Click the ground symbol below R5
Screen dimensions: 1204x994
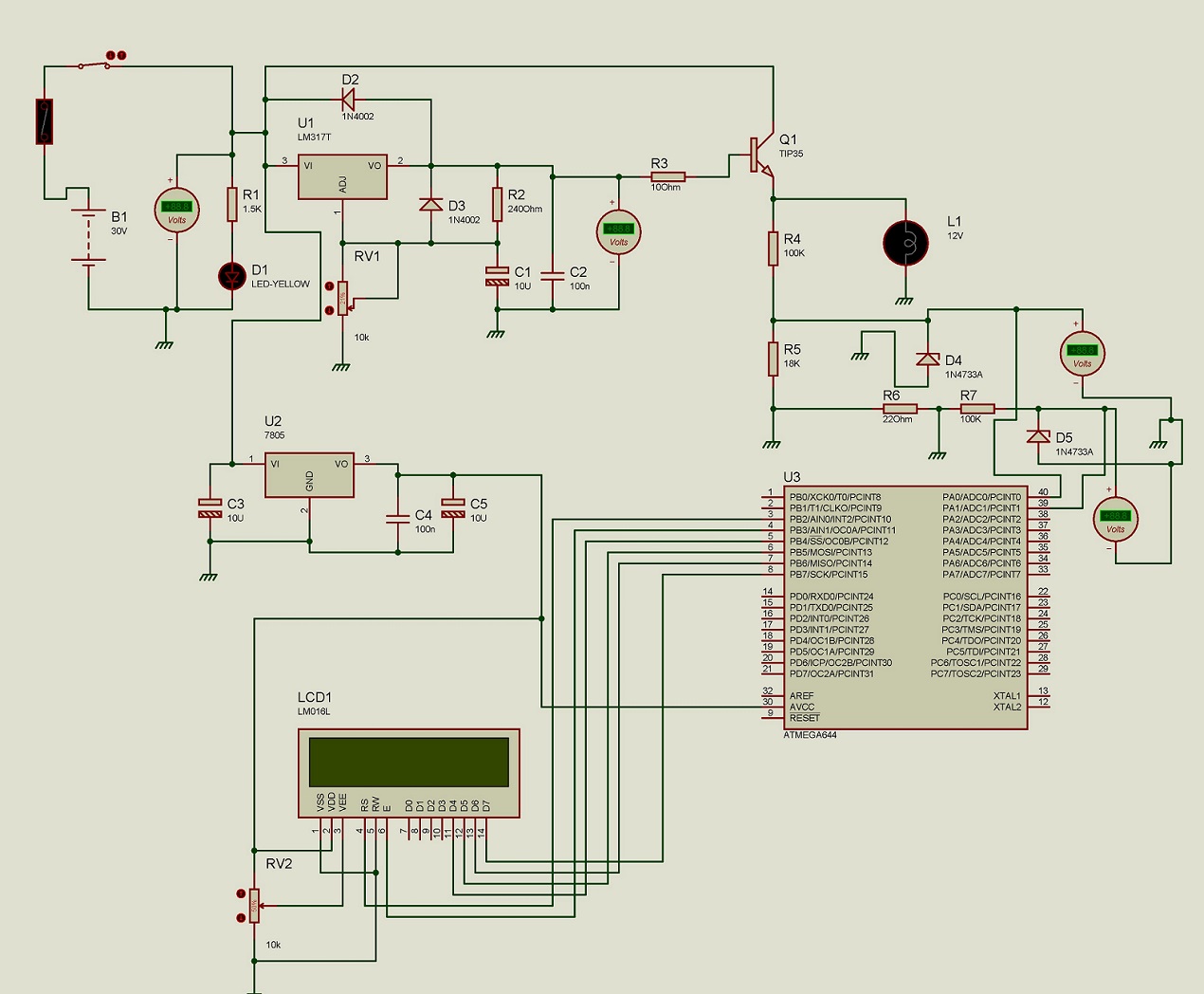773,444
